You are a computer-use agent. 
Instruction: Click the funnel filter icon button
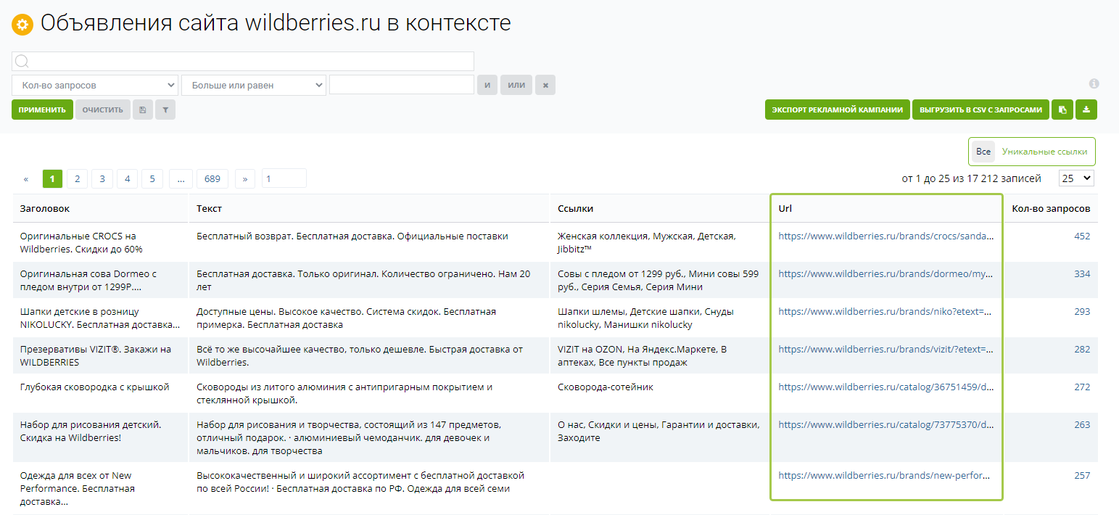[165, 110]
